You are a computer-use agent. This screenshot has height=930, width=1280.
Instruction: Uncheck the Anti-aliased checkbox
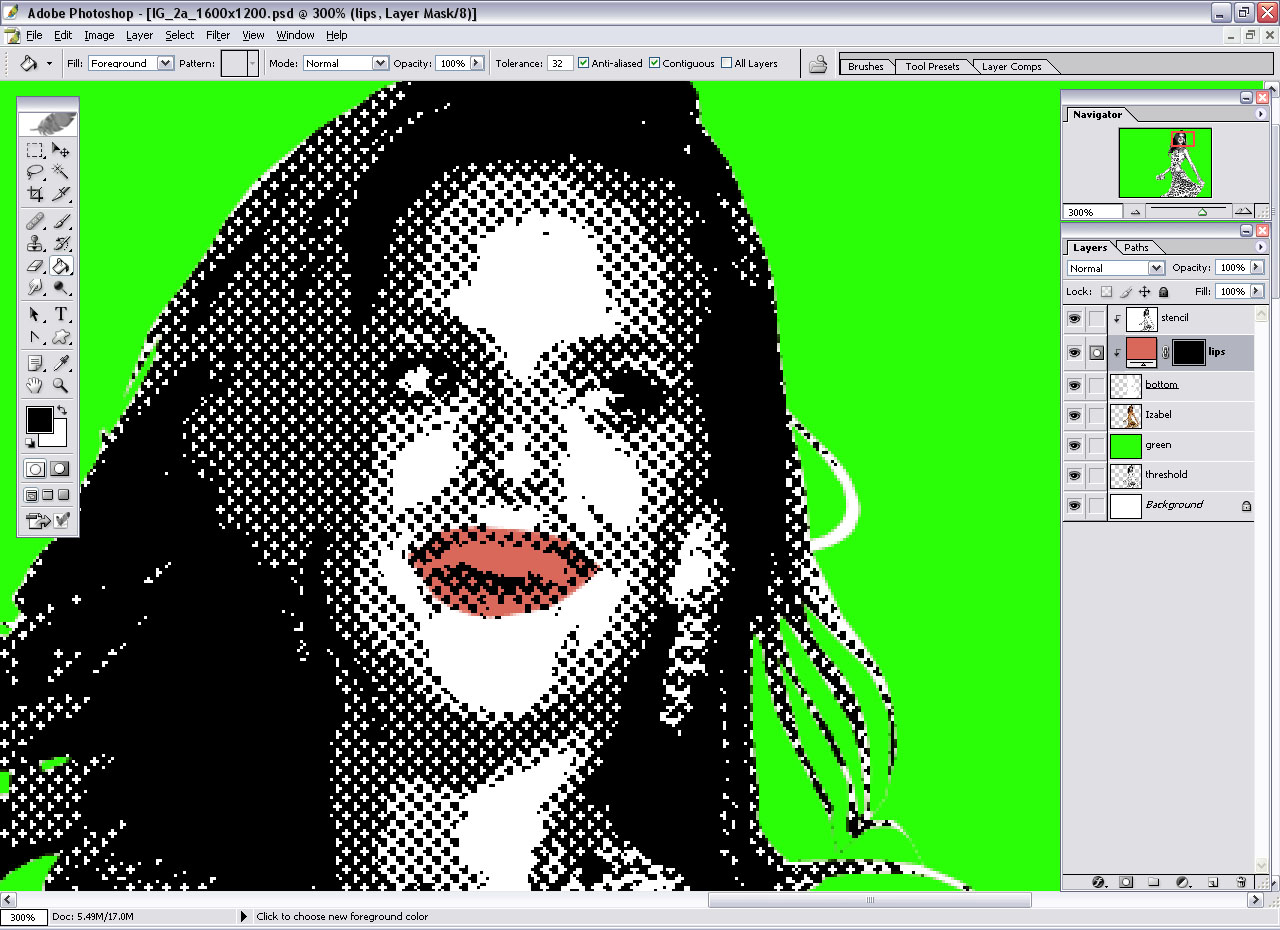584,63
